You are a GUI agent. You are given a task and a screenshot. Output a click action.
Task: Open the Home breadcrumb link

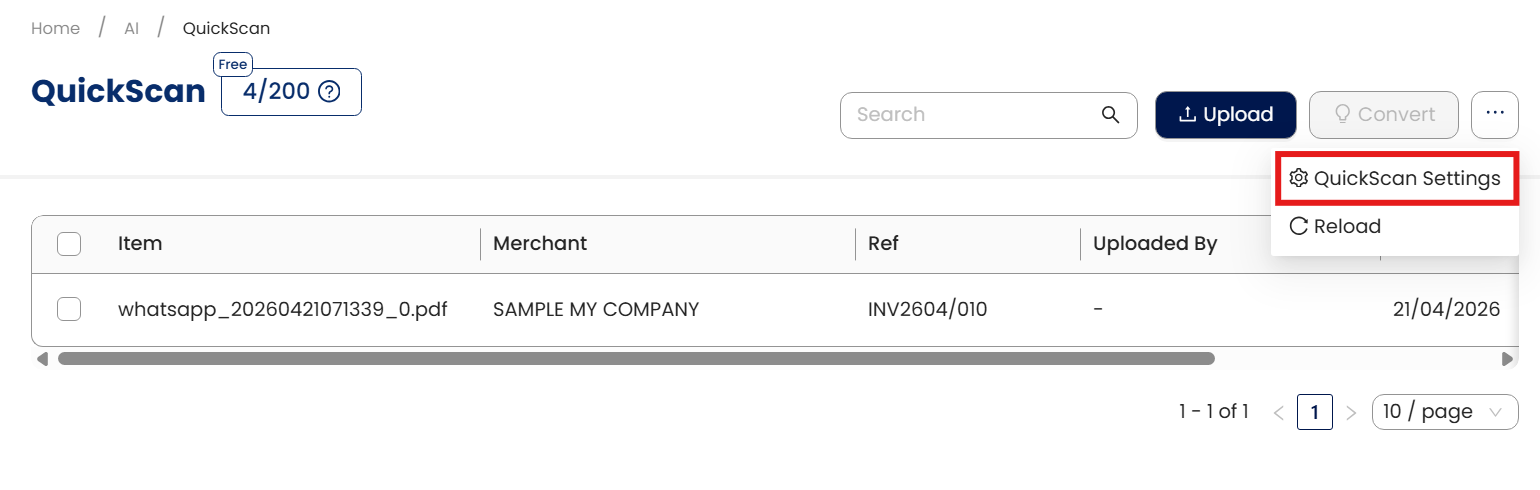pyautogui.click(x=55, y=28)
